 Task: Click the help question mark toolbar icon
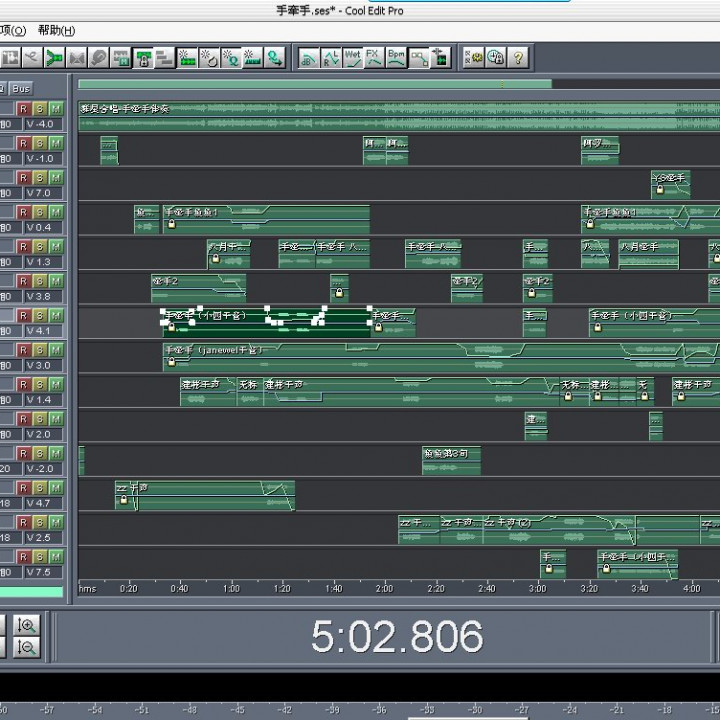click(x=518, y=57)
